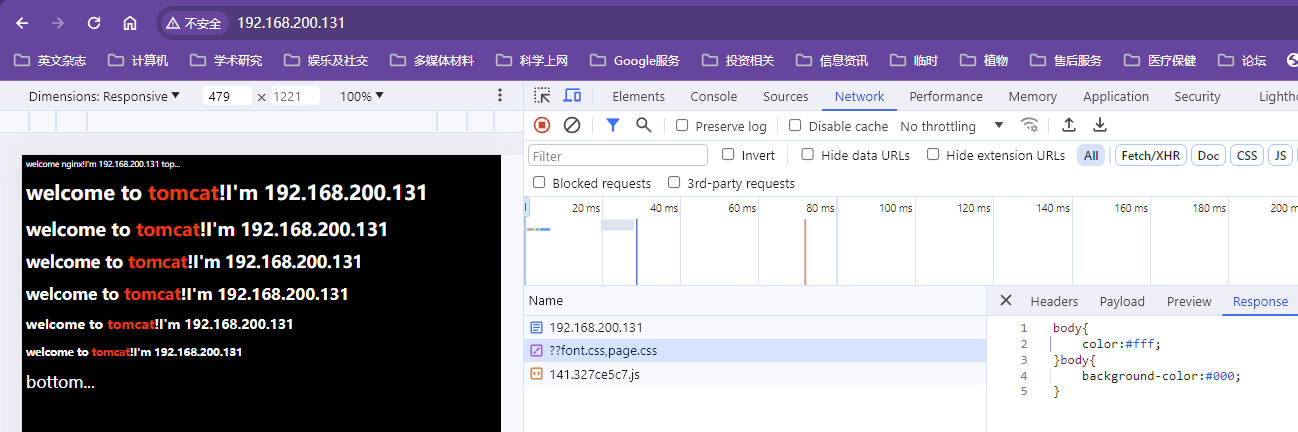1298x432 pixels.
Task: Clear the network log
Action: click(x=572, y=125)
